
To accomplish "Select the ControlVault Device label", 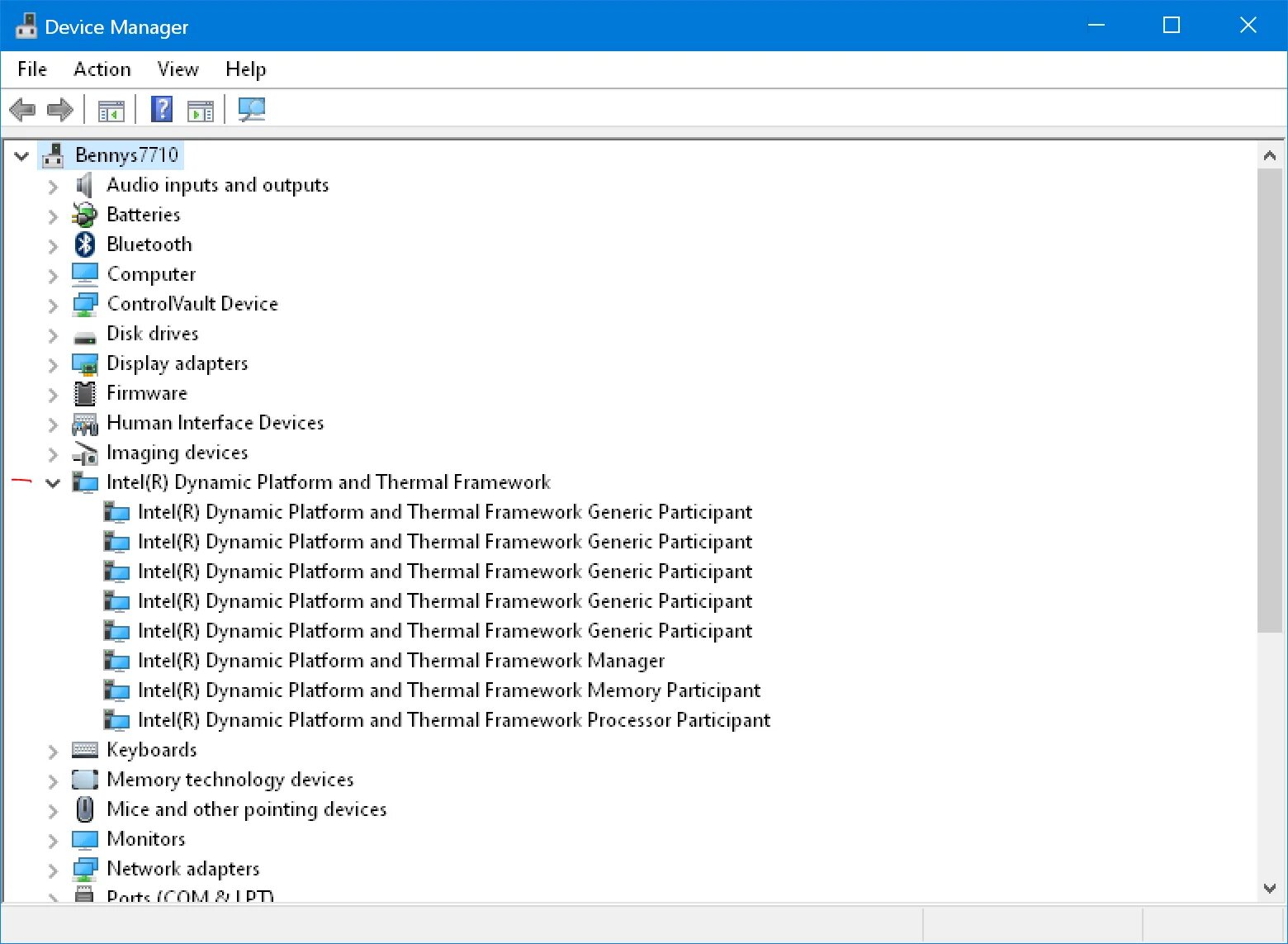I will [192, 304].
